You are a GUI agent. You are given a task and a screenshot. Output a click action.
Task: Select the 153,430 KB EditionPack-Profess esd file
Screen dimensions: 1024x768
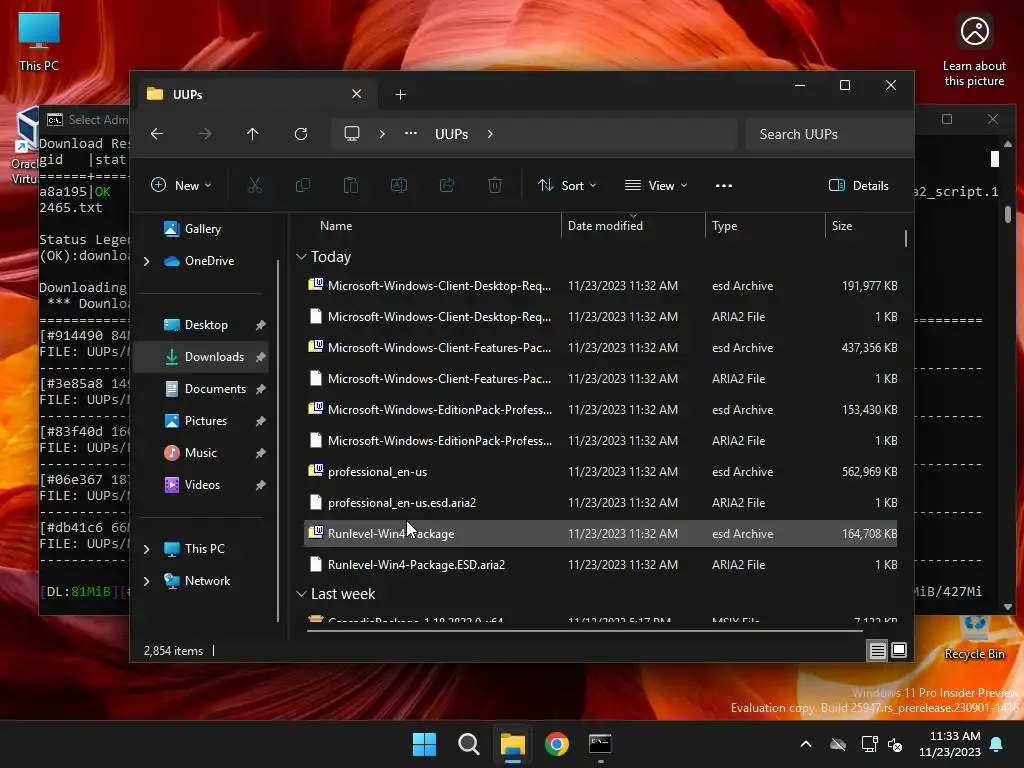601,409
